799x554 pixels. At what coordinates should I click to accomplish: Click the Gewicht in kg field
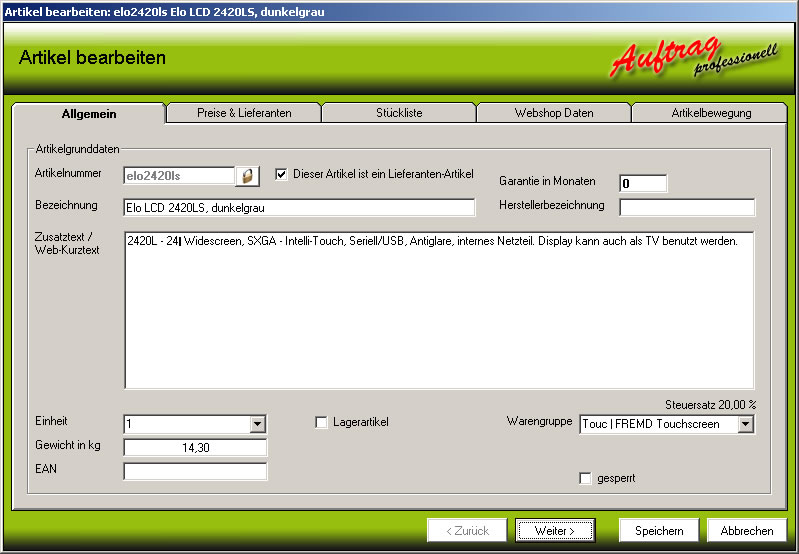click(x=195, y=447)
